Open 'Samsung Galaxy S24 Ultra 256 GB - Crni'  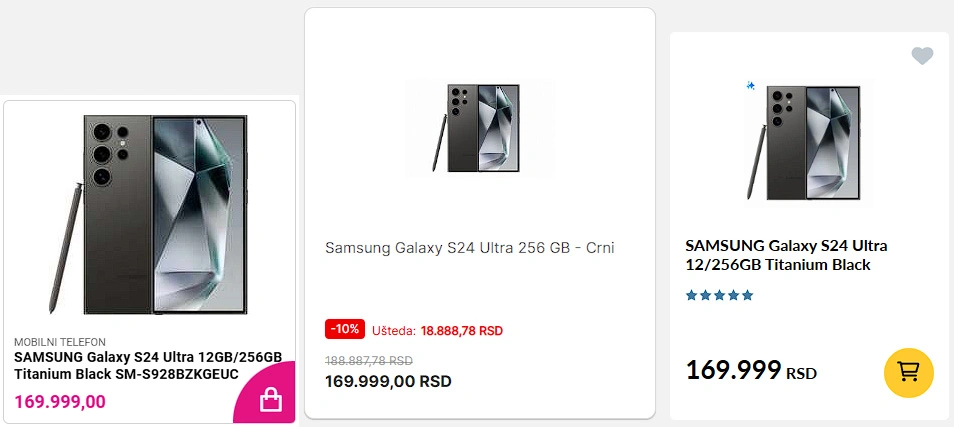470,248
